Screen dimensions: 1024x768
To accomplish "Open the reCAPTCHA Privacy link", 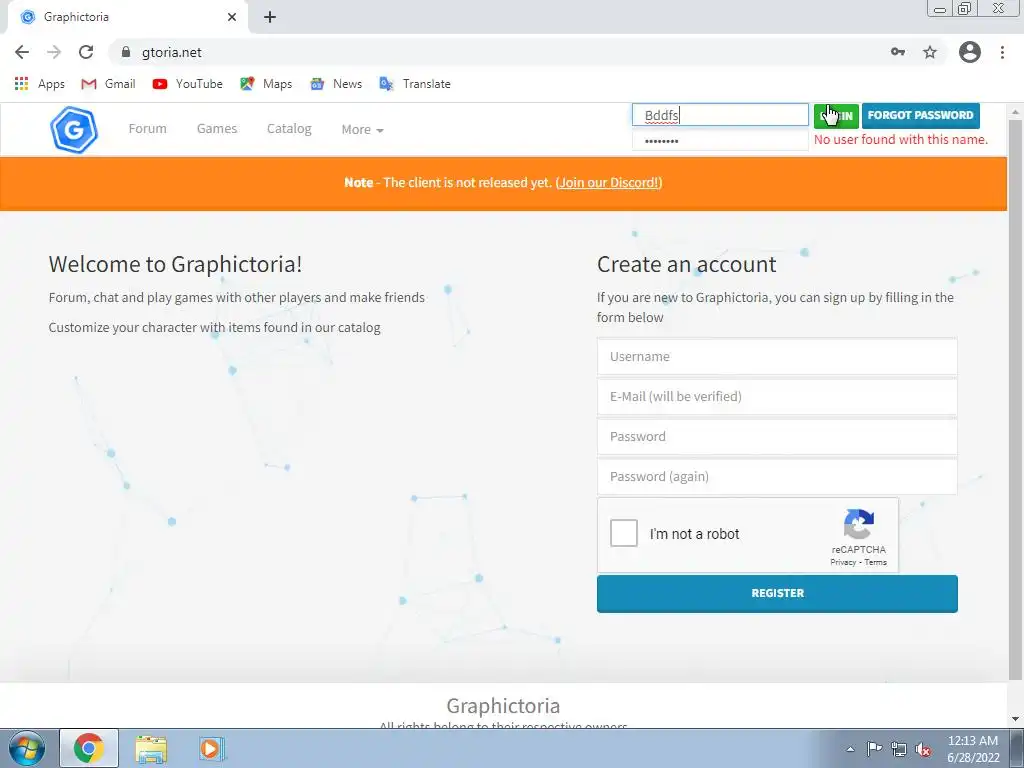I will point(843,562).
